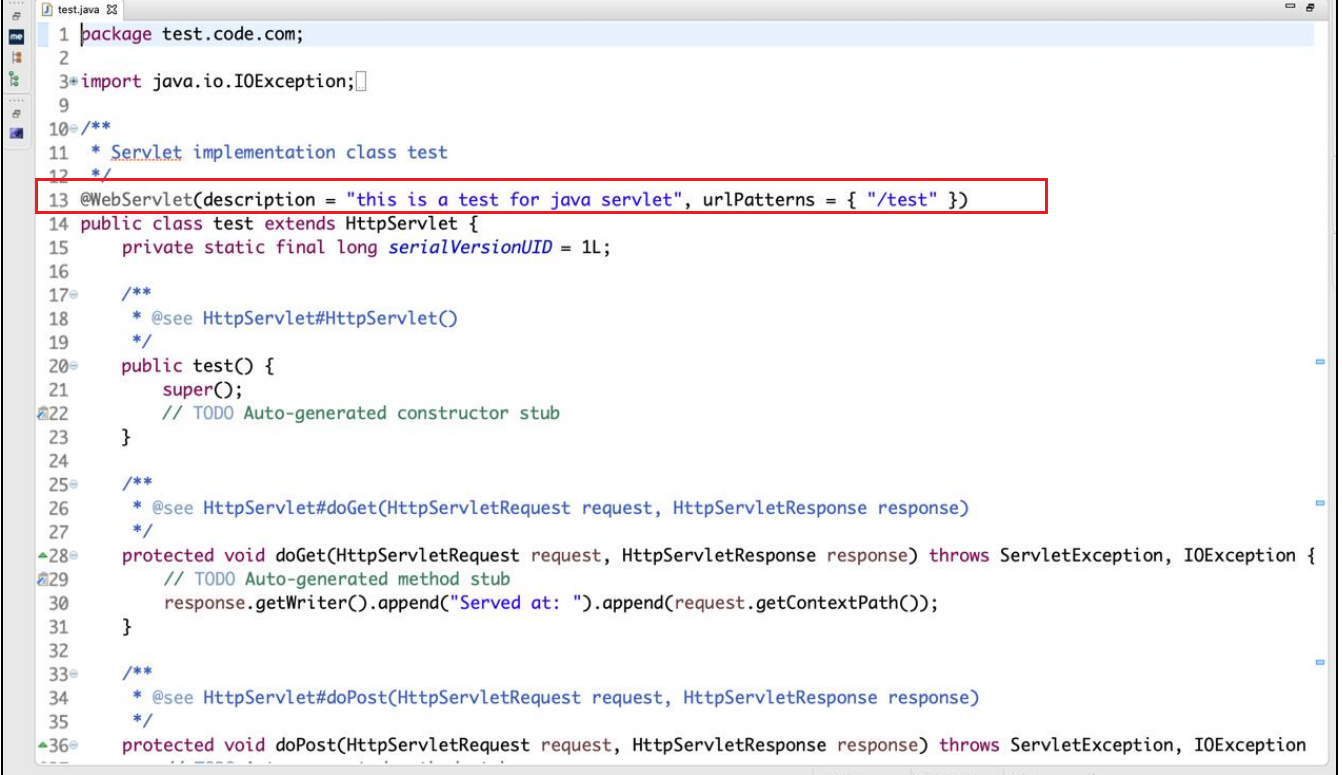Click the task marker beside line 29
Image resolution: width=1342 pixels, height=775 pixels.
click(x=42, y=579)
